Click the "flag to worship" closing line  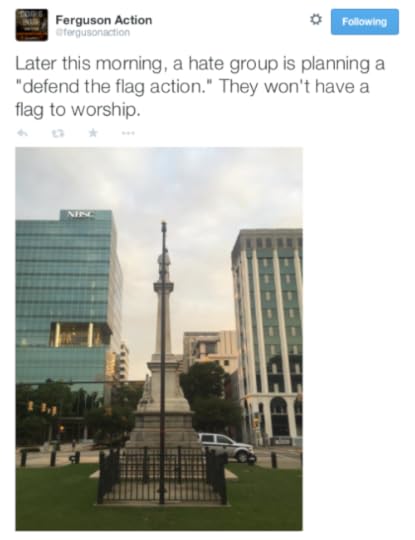coord(78,110)
